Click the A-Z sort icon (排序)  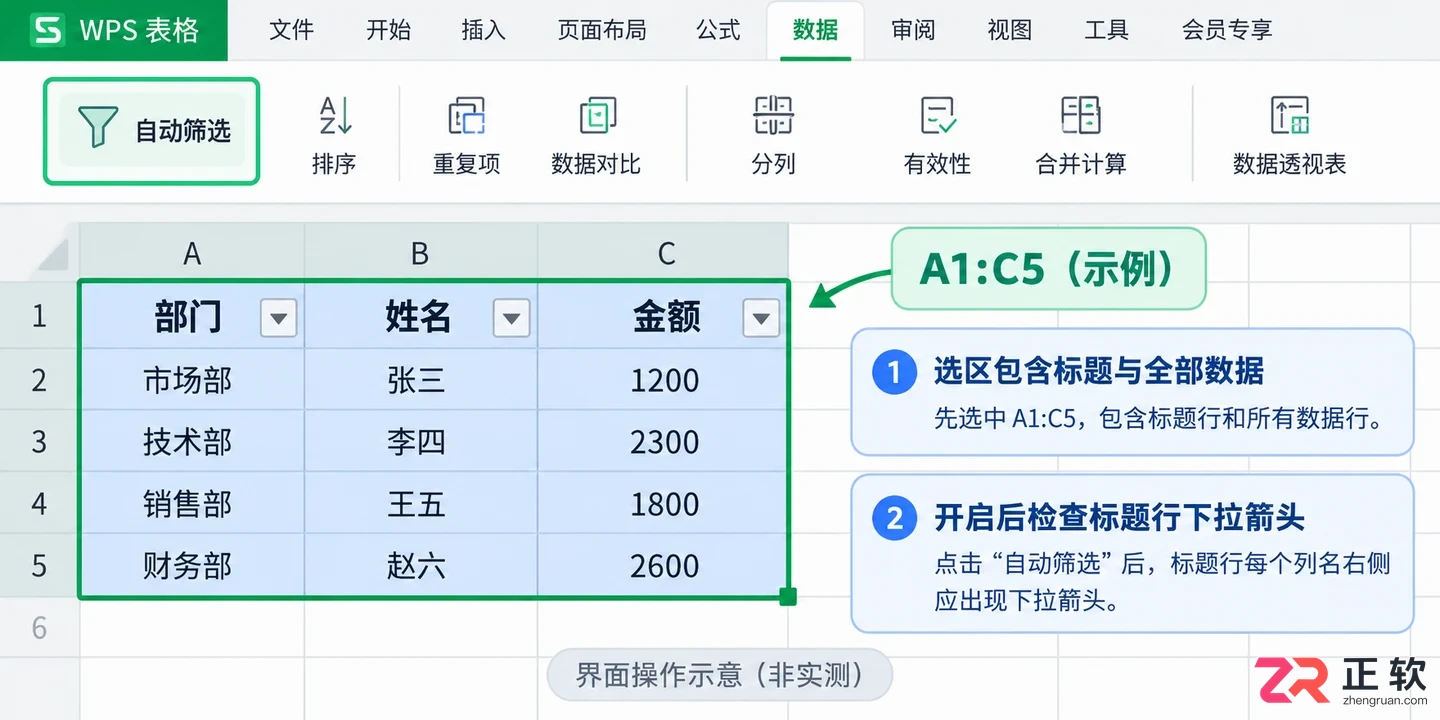(x=334, y=116)
